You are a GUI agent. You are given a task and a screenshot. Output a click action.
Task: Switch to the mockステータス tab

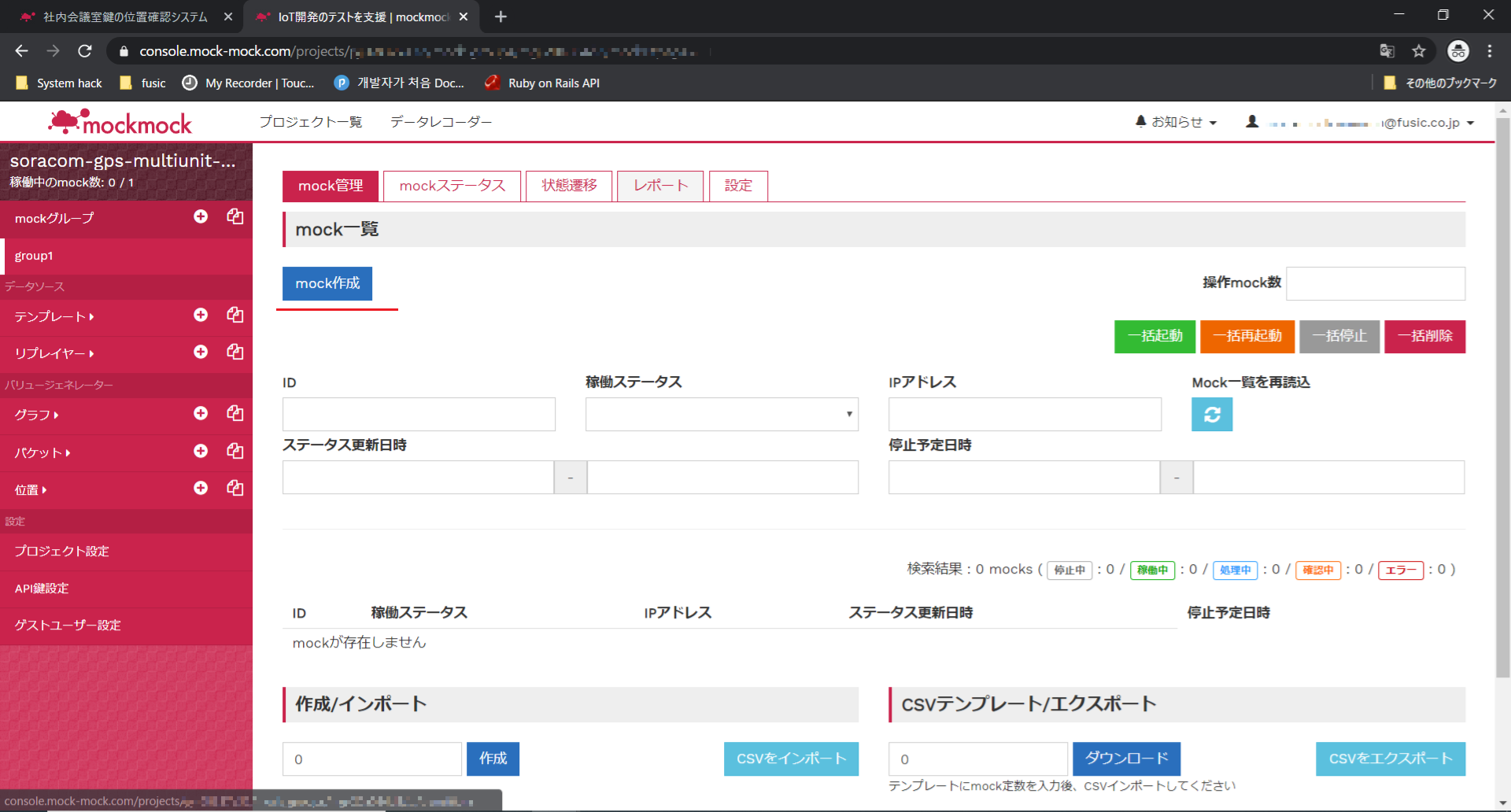452,186
